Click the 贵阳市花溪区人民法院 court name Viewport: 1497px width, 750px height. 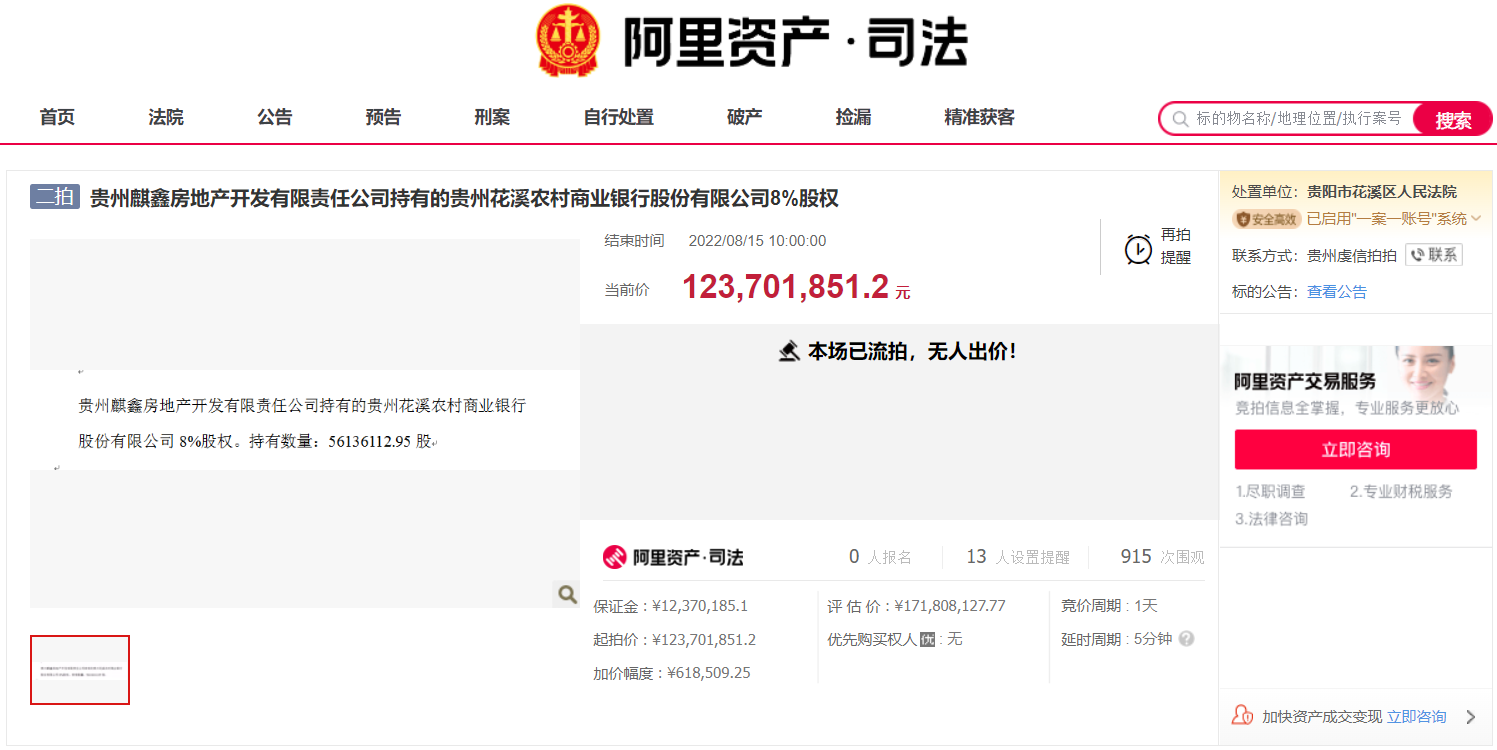(1382, 192)
